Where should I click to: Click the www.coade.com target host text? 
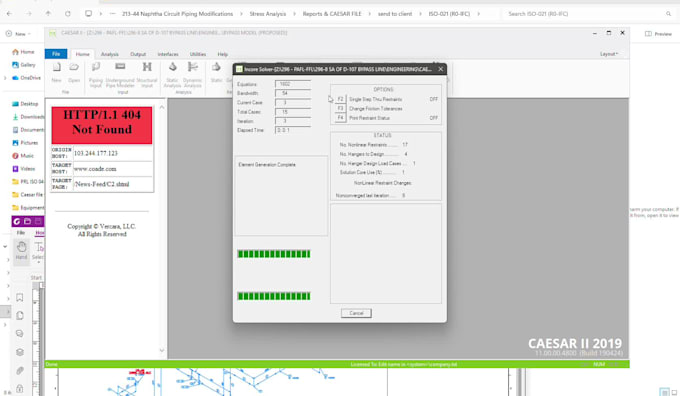95,169
